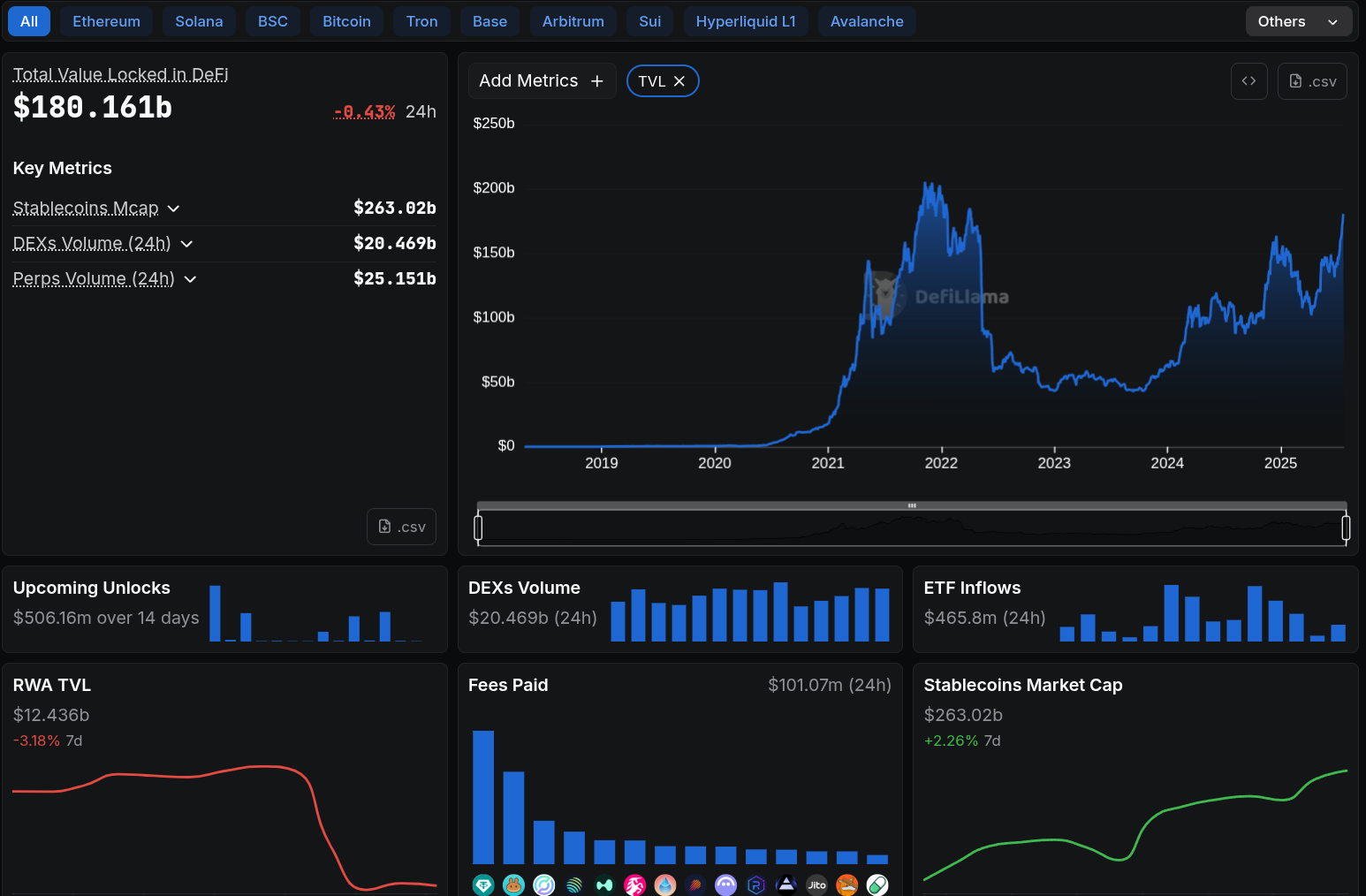Click the -3.18% 7d RWA change

[48, 740]
